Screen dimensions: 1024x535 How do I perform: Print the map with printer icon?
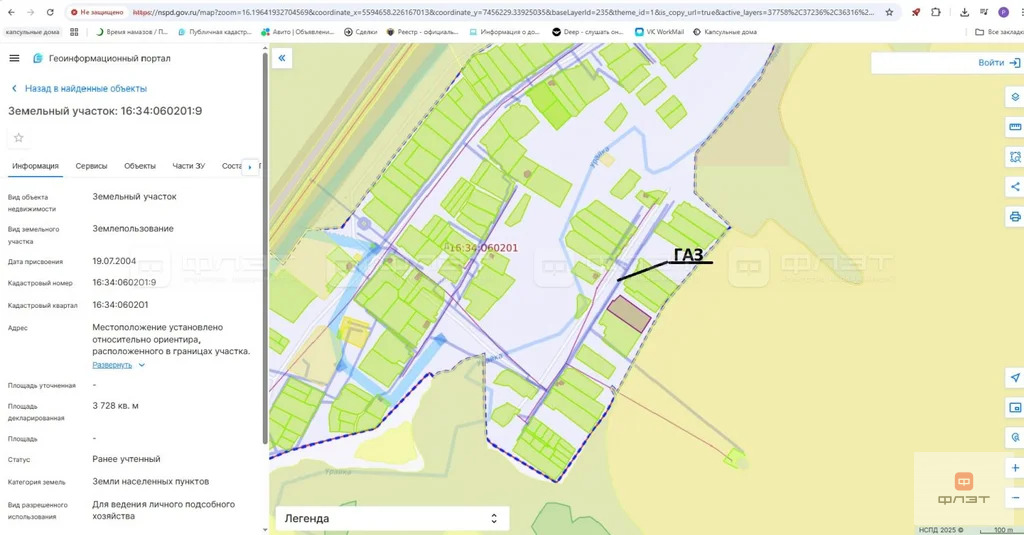tap(1015, 216)
